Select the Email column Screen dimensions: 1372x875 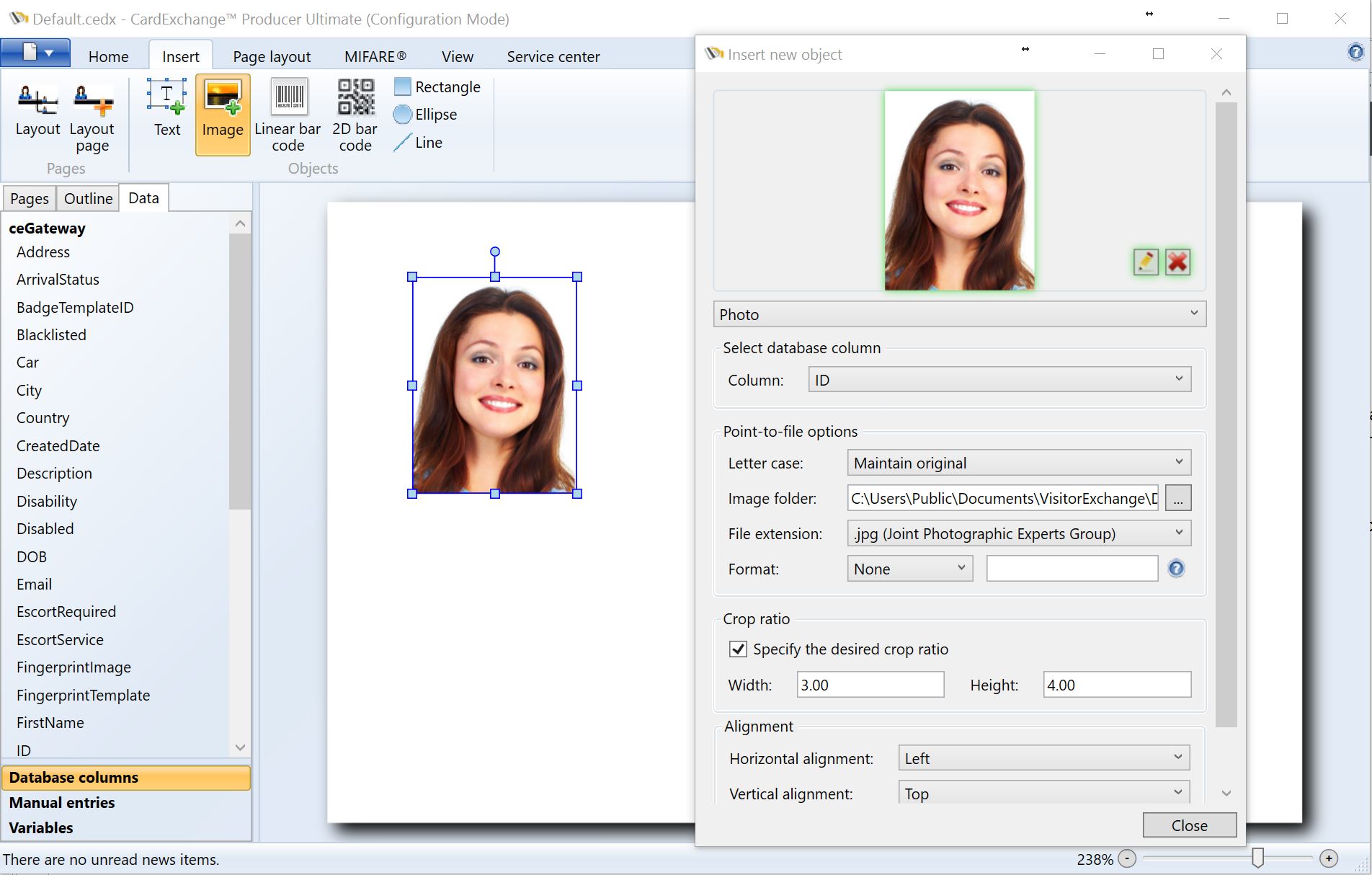tap(34, 584)
